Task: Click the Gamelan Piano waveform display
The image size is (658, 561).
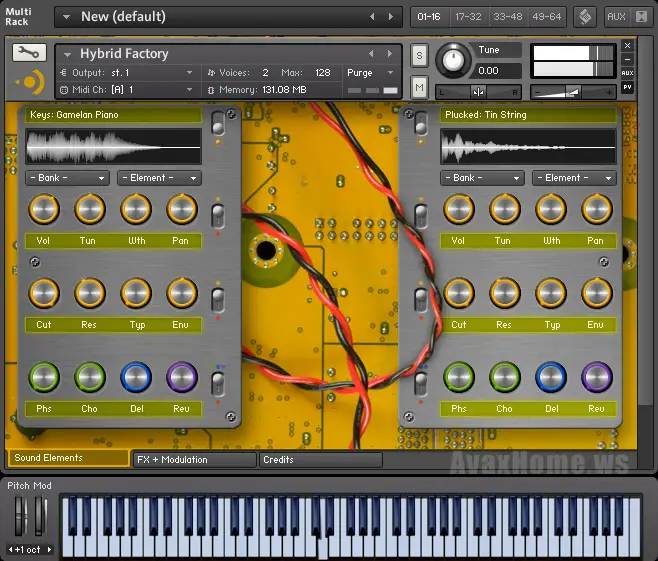Action: [x=113, y=146]
